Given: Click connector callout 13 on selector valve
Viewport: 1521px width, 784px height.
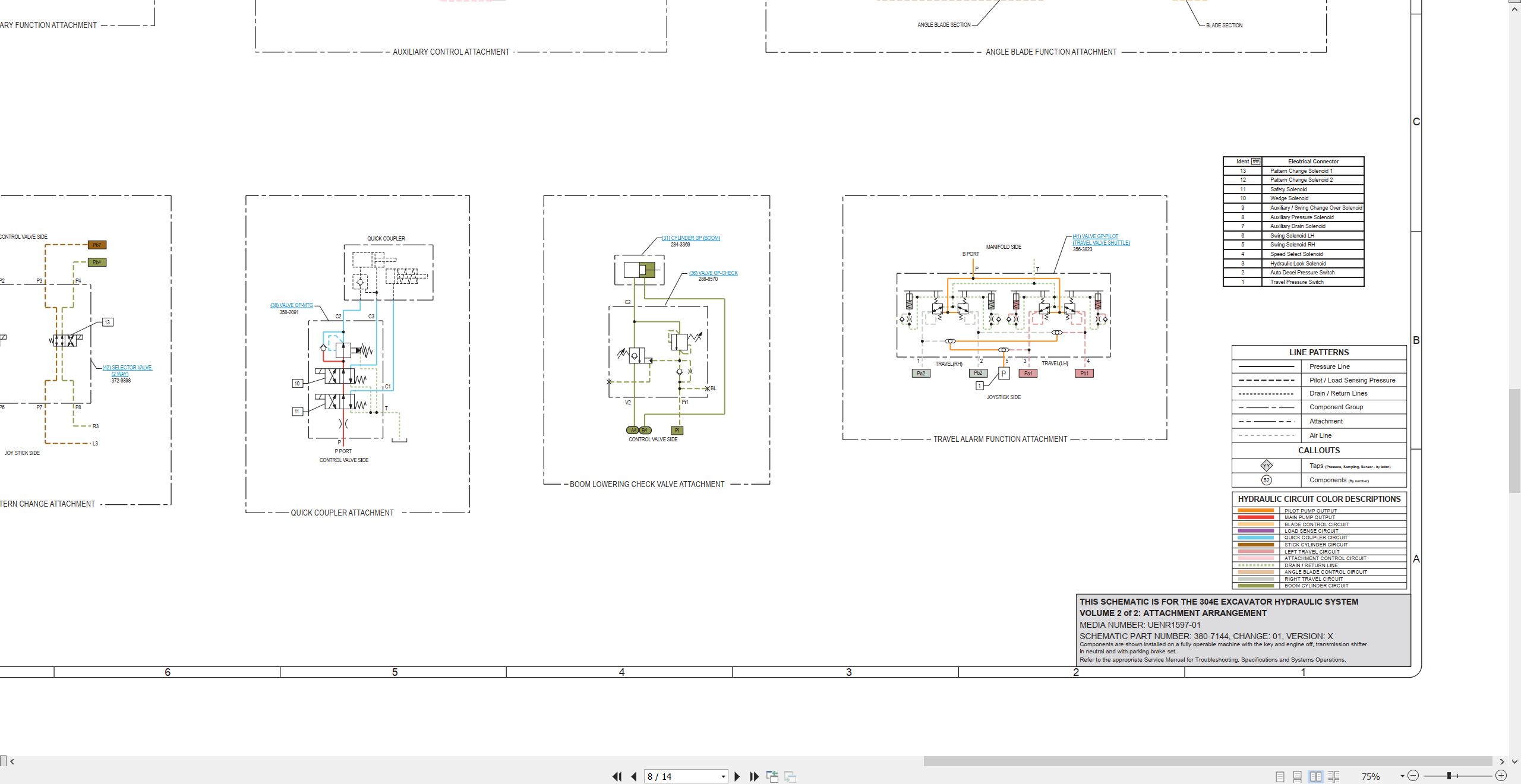Looking at the screenshot, I should point(108,323).
